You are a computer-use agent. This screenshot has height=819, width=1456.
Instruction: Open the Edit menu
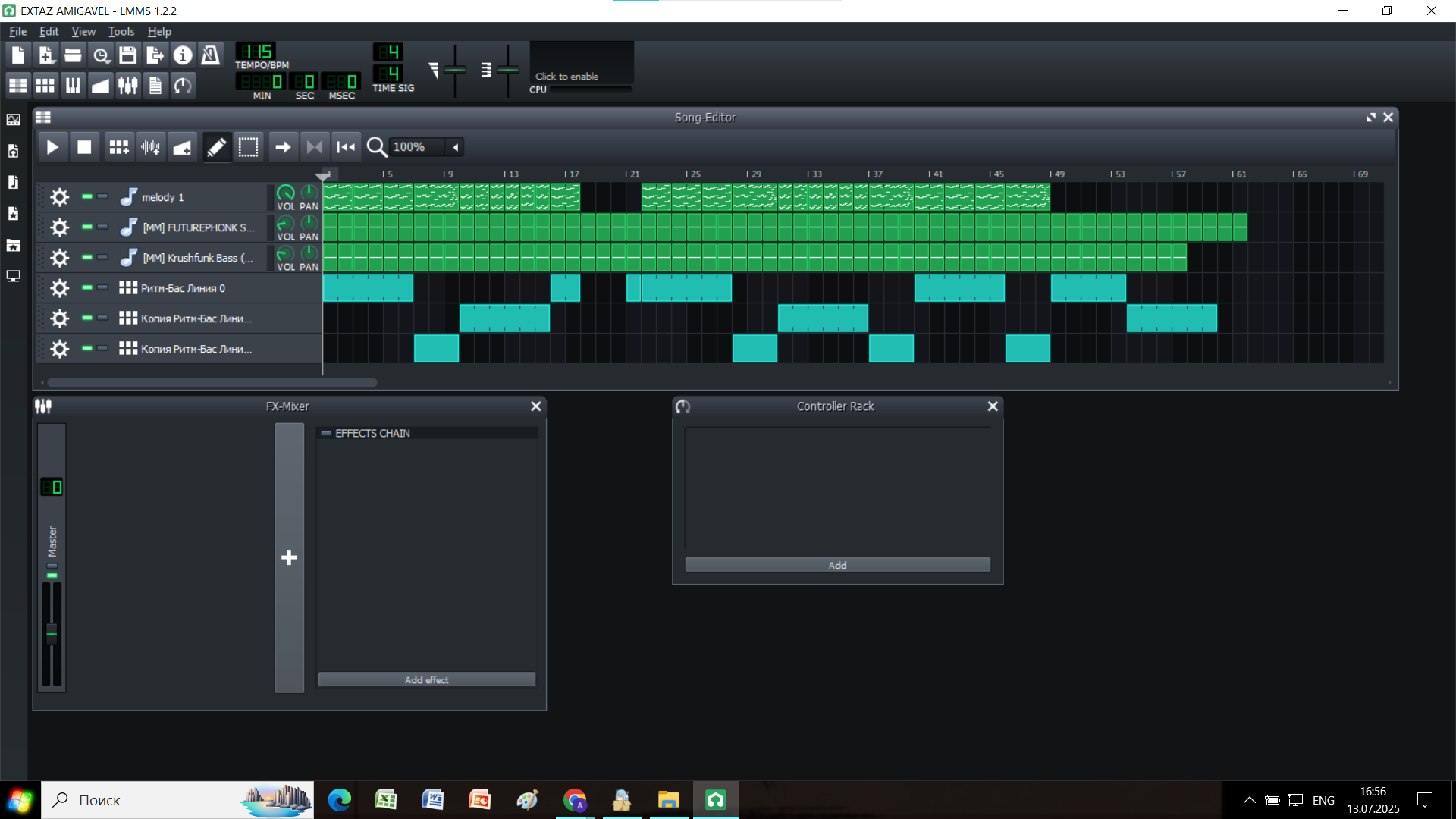[x=48, y=31]
